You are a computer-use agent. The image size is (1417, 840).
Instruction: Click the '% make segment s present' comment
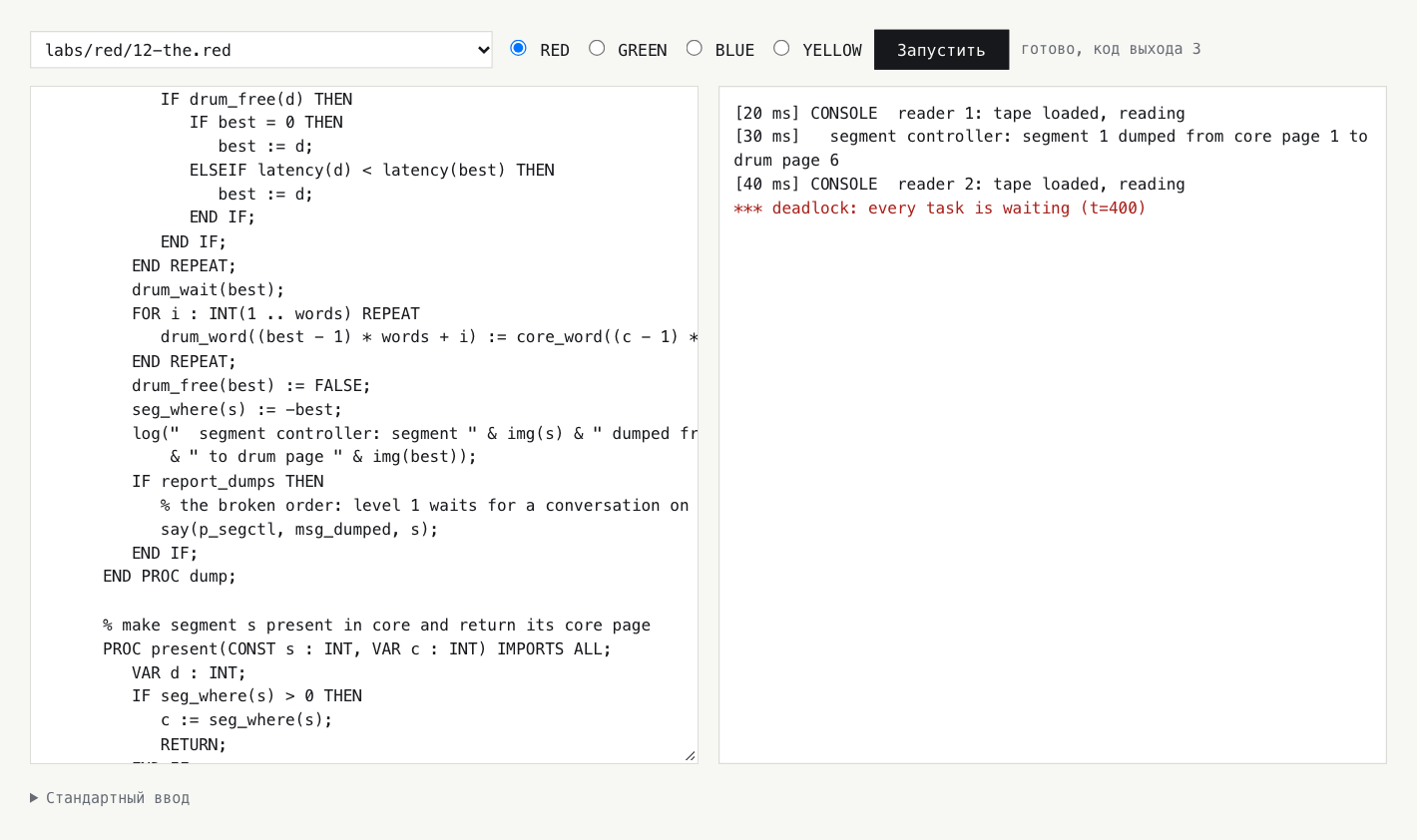[x=376, y=626]
